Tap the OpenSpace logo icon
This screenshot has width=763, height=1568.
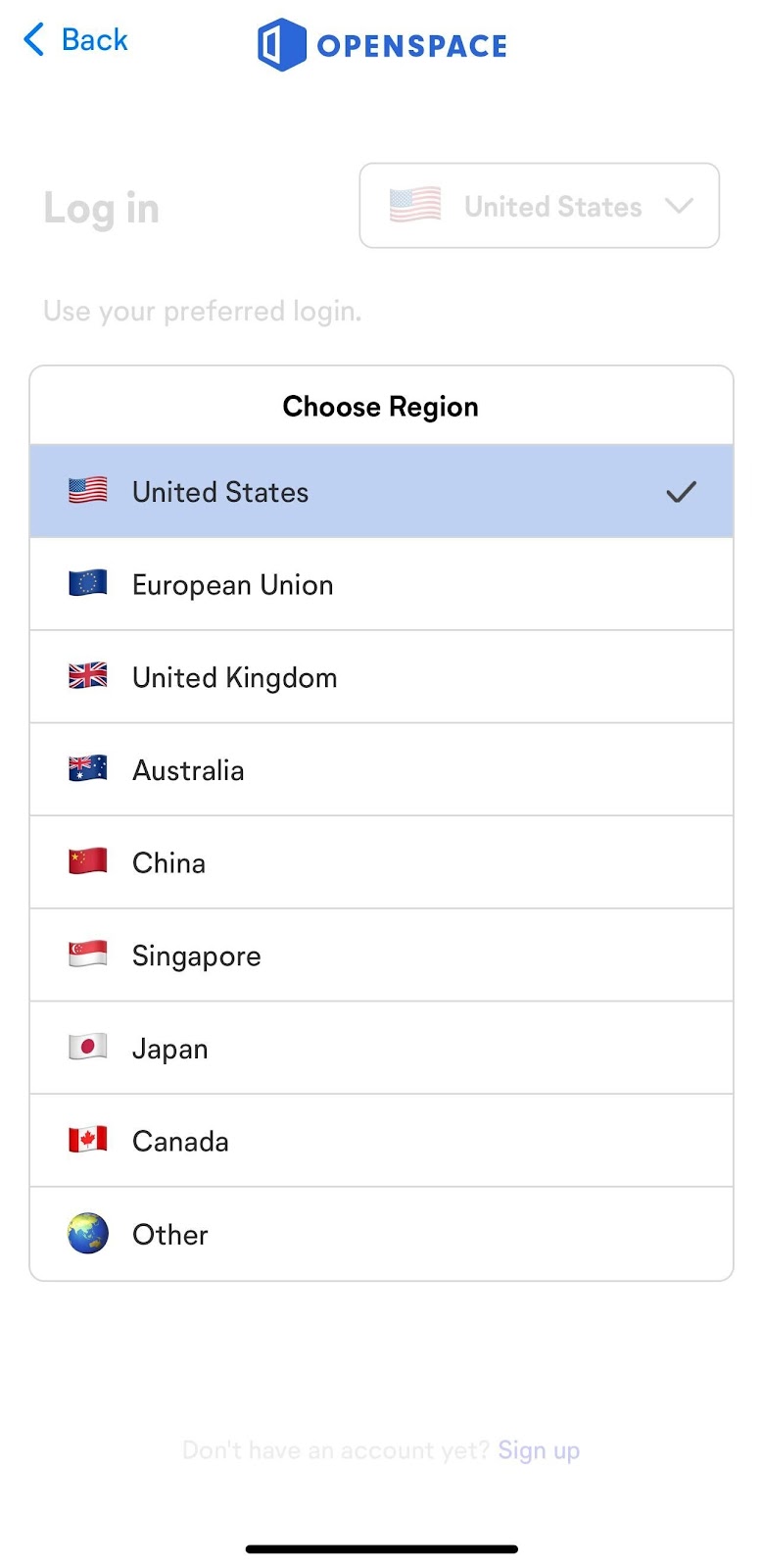pyautogui.click(x=281, y=45)
